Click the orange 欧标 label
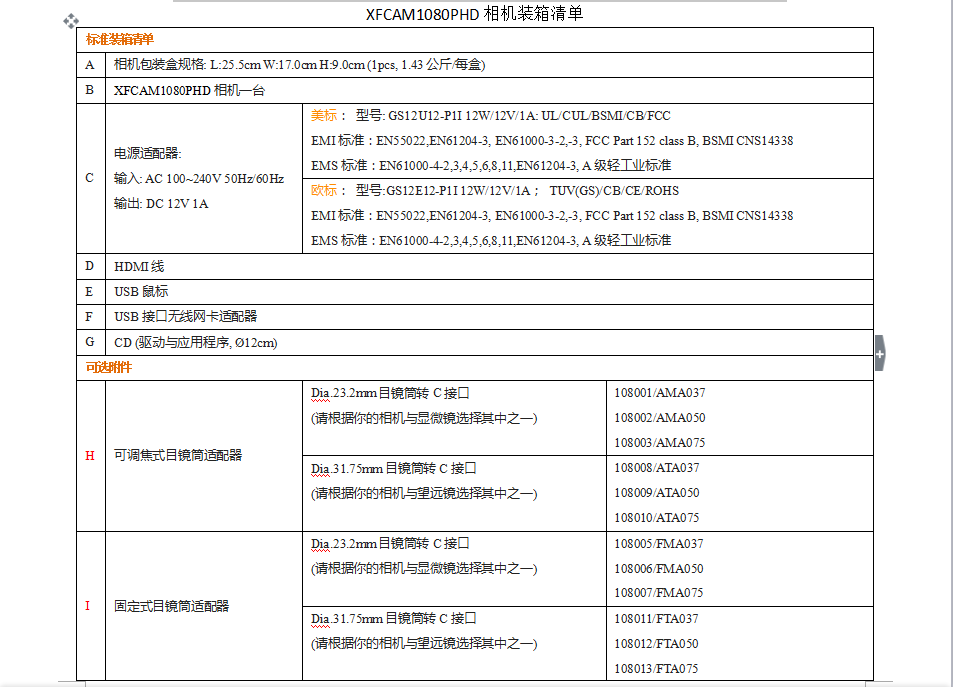The image size is (953, 687). pyautogui.click(x=324, y=190)
